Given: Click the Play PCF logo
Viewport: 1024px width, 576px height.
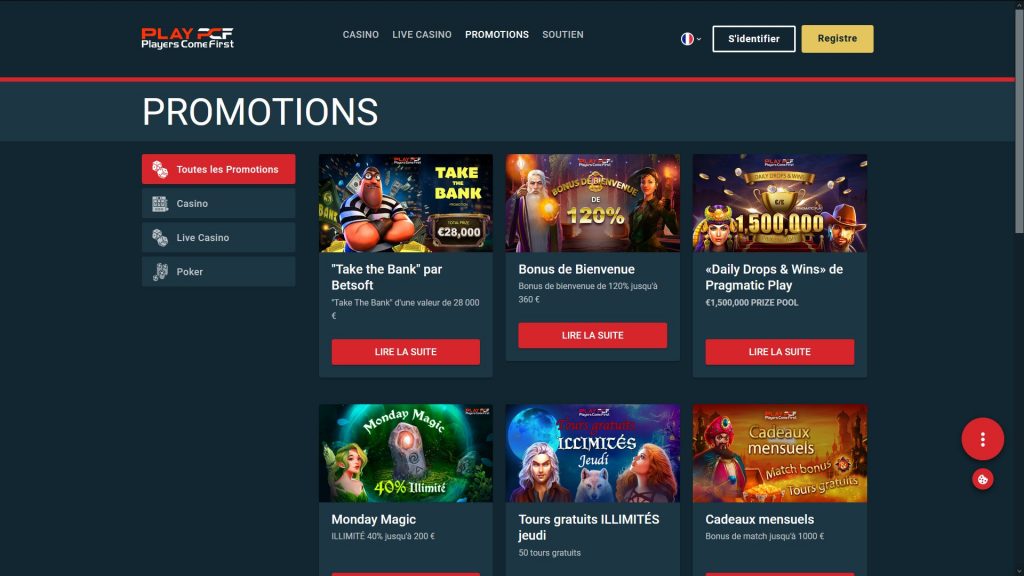Looking at the screenshot, I should click(x=187, y=39).
